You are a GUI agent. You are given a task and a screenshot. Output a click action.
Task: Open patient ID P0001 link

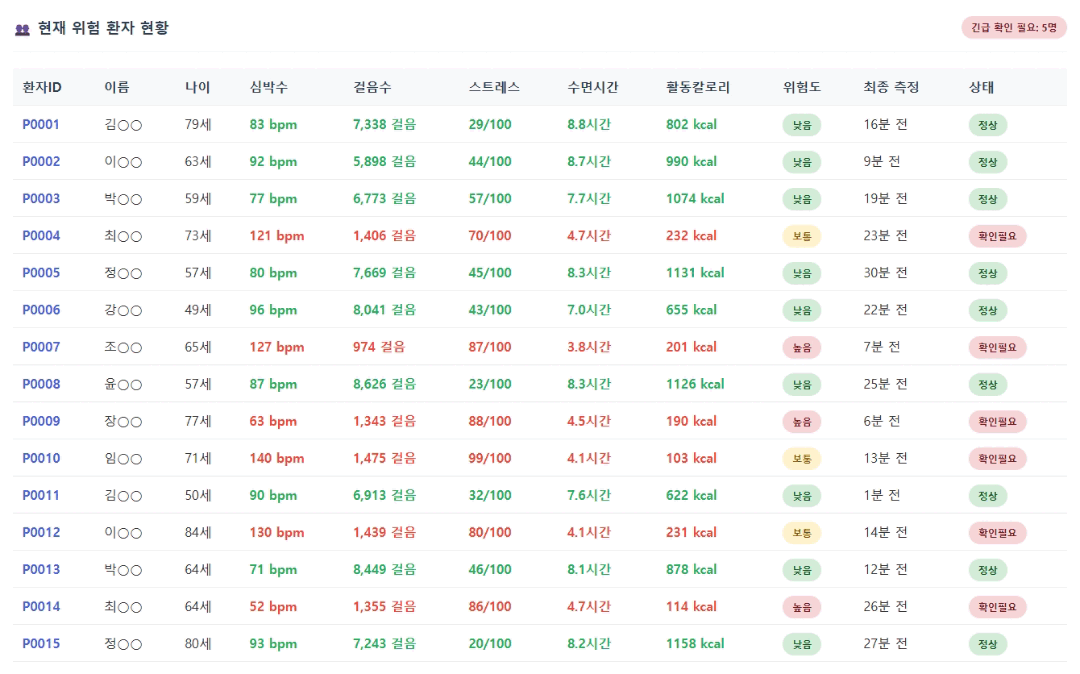pos(41,125)
